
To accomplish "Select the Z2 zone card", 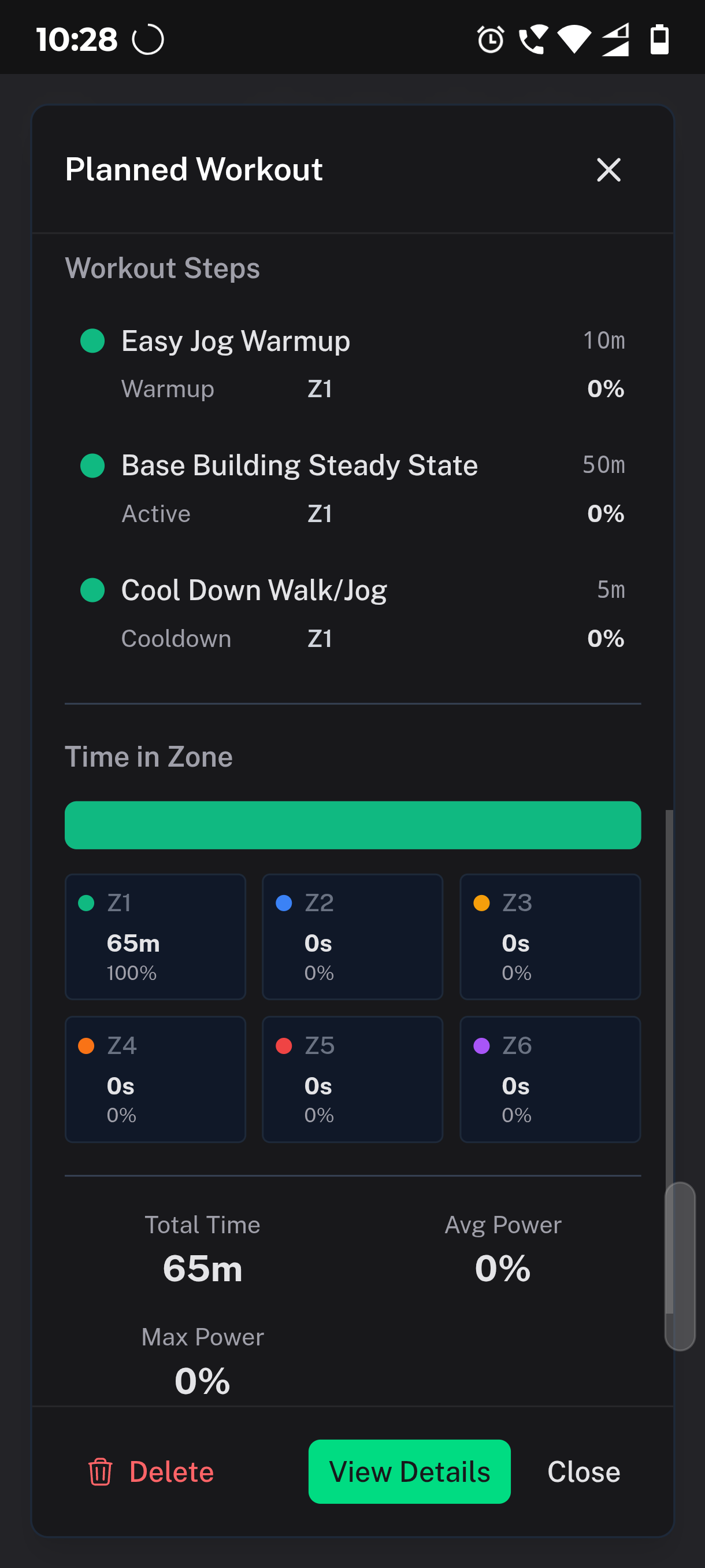I will (352, 937).
